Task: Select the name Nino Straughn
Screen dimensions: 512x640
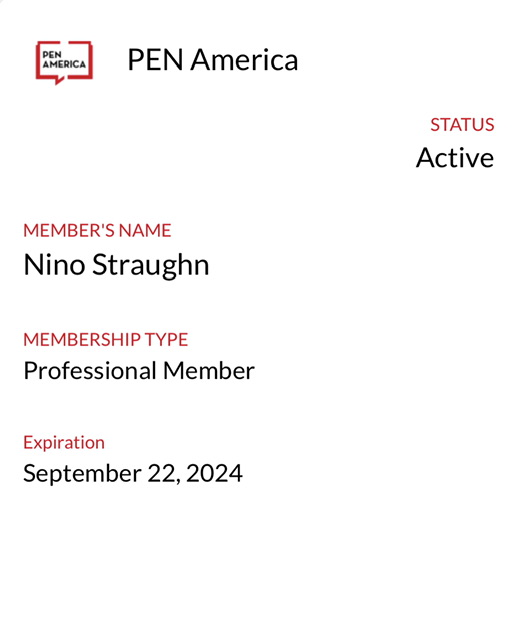Action: (x=116, y=266)
